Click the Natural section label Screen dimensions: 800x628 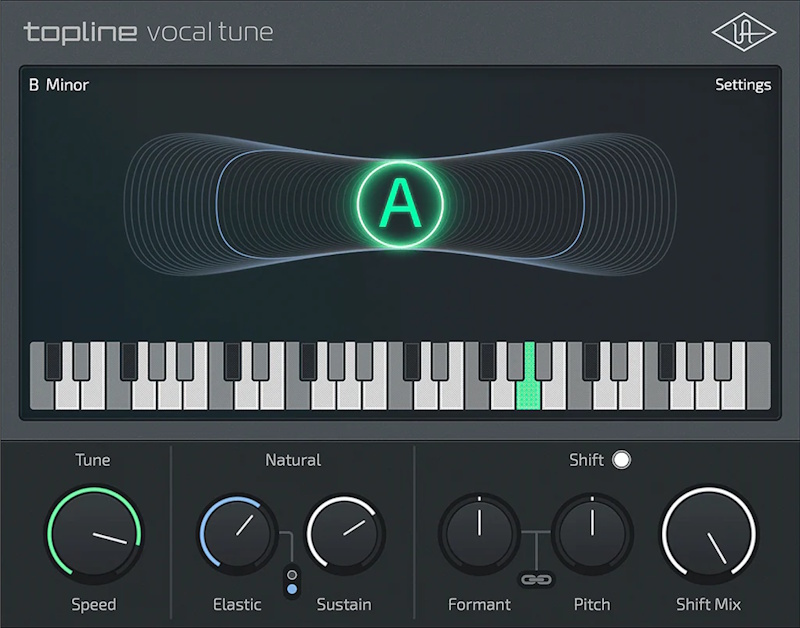pos(293,460)
